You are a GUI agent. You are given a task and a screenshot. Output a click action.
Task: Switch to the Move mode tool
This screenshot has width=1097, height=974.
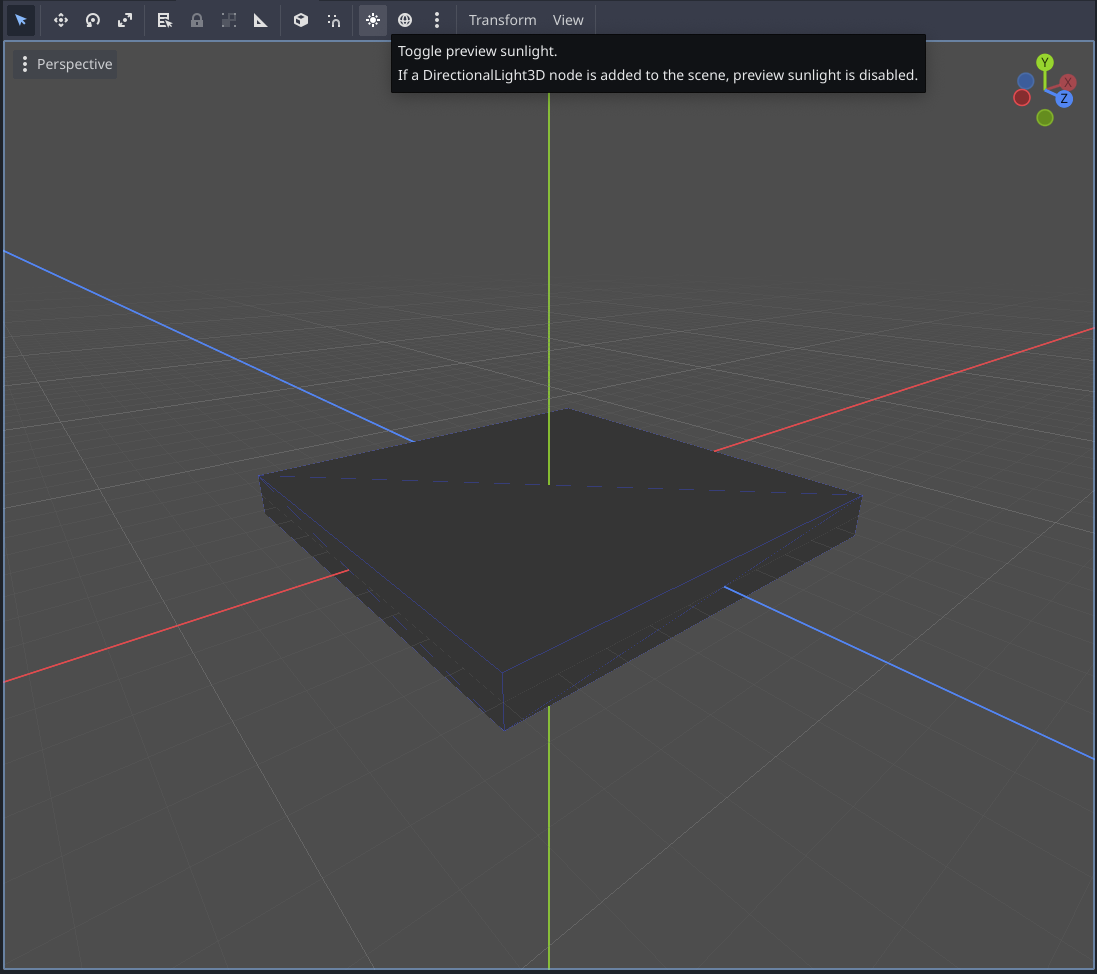click(x=61, y=20)
